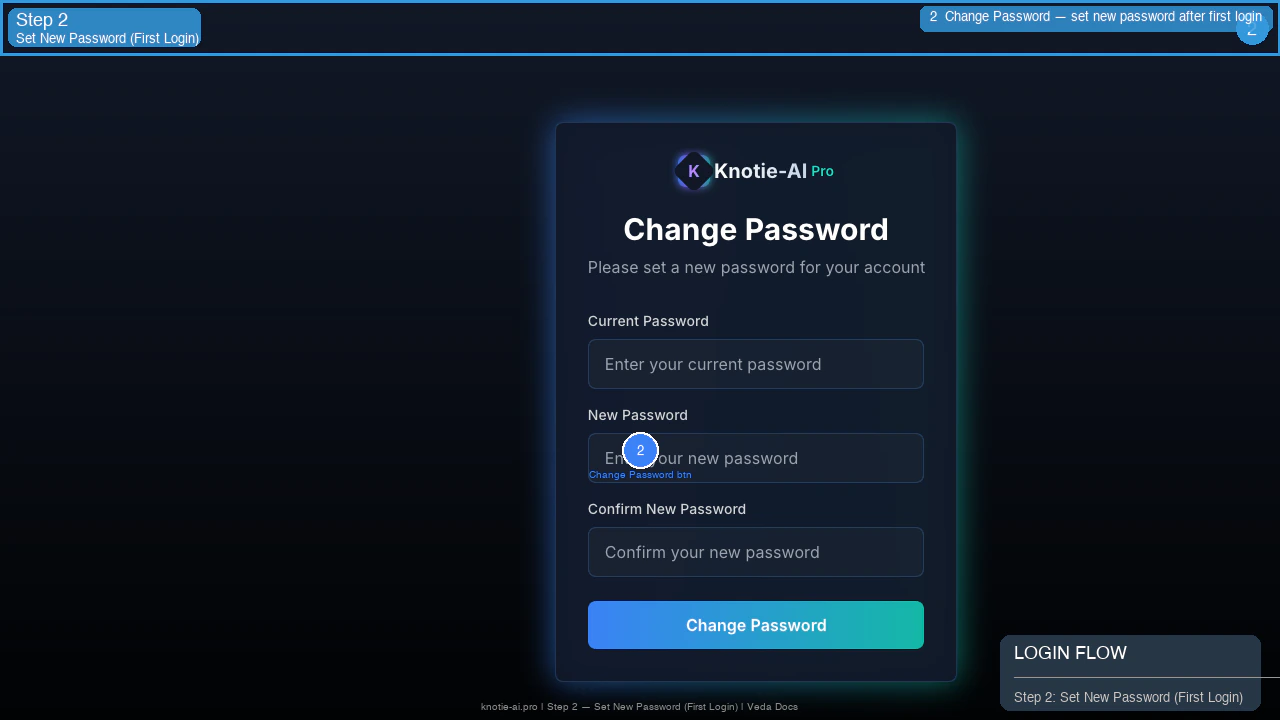Viewport: 1280px width, 720px height.
Task: Click the Knotie-AI K logo icon
Action: [x=693, y=171]
